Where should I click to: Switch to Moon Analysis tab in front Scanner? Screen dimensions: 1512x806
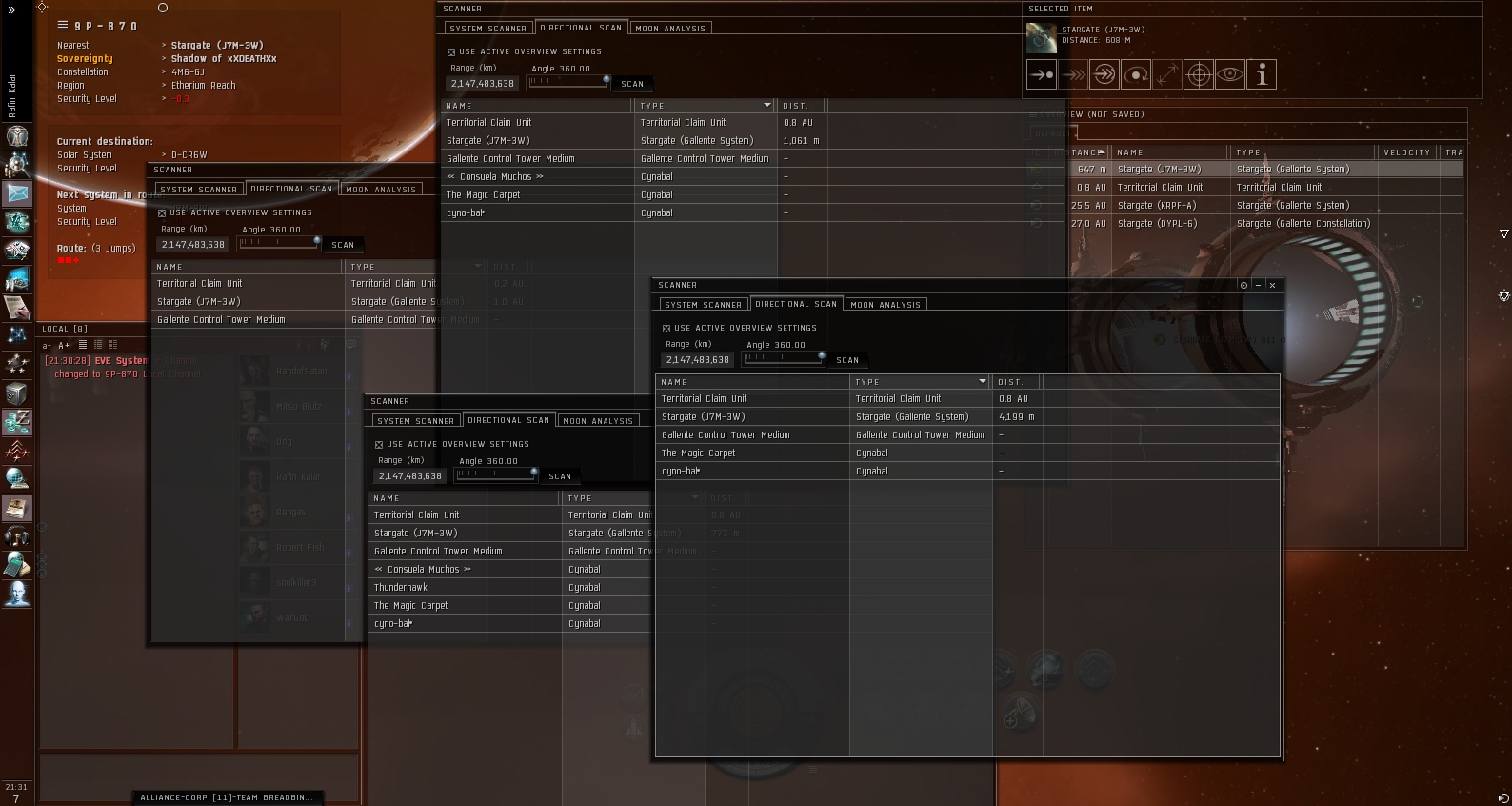(885, 305)
